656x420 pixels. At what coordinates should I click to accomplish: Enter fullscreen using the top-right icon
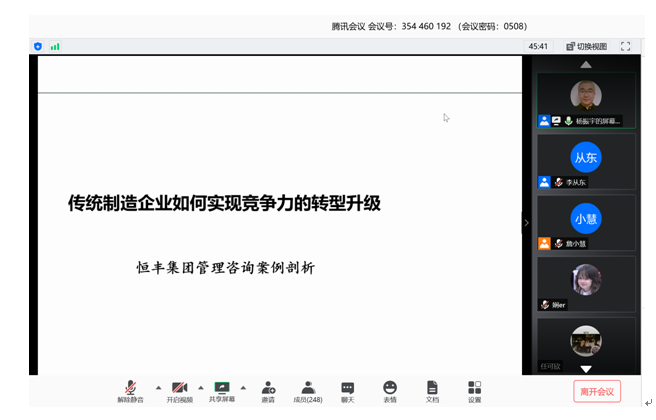[625, 46]
